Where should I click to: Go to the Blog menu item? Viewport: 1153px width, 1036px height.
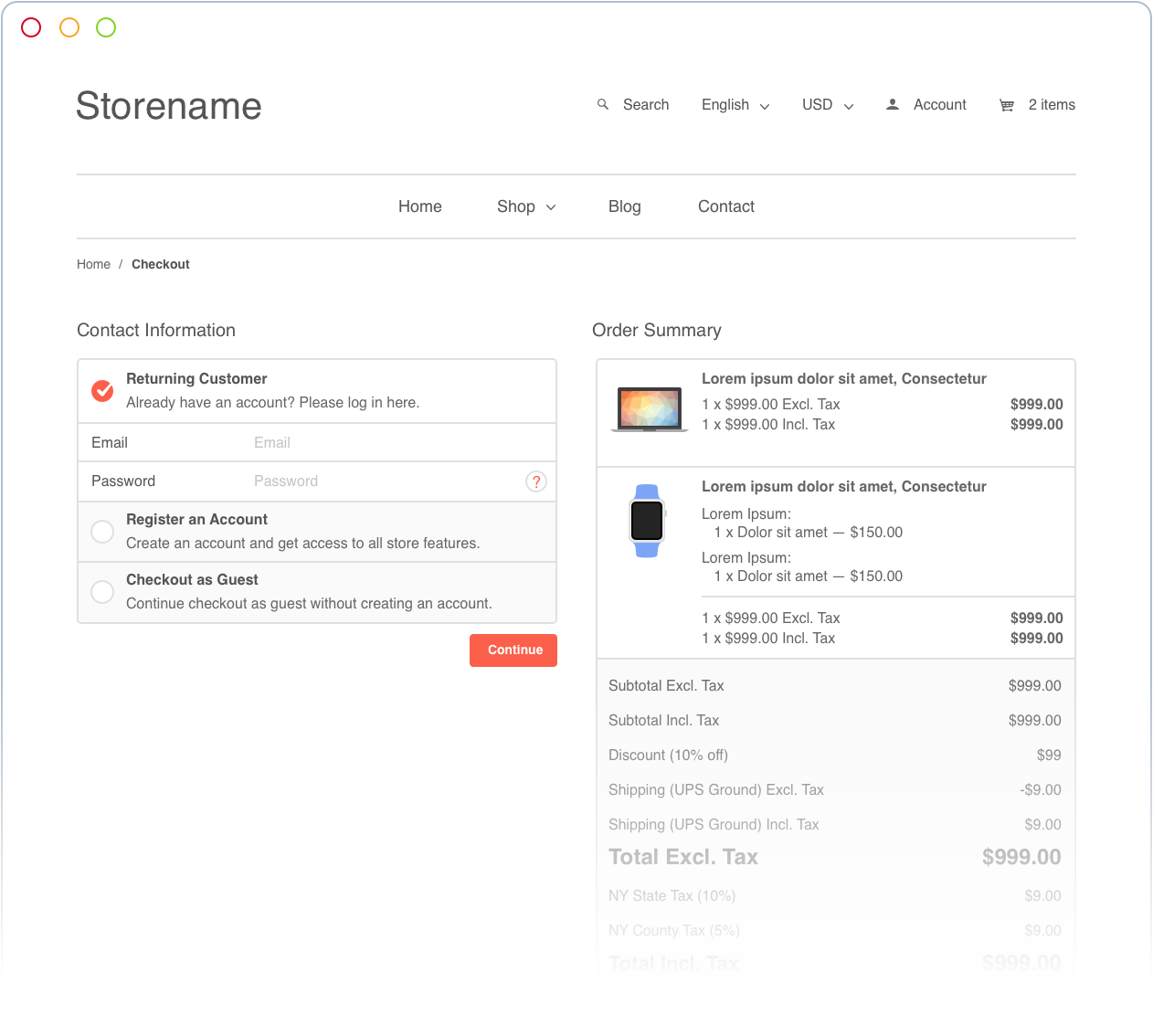point(624,206)
